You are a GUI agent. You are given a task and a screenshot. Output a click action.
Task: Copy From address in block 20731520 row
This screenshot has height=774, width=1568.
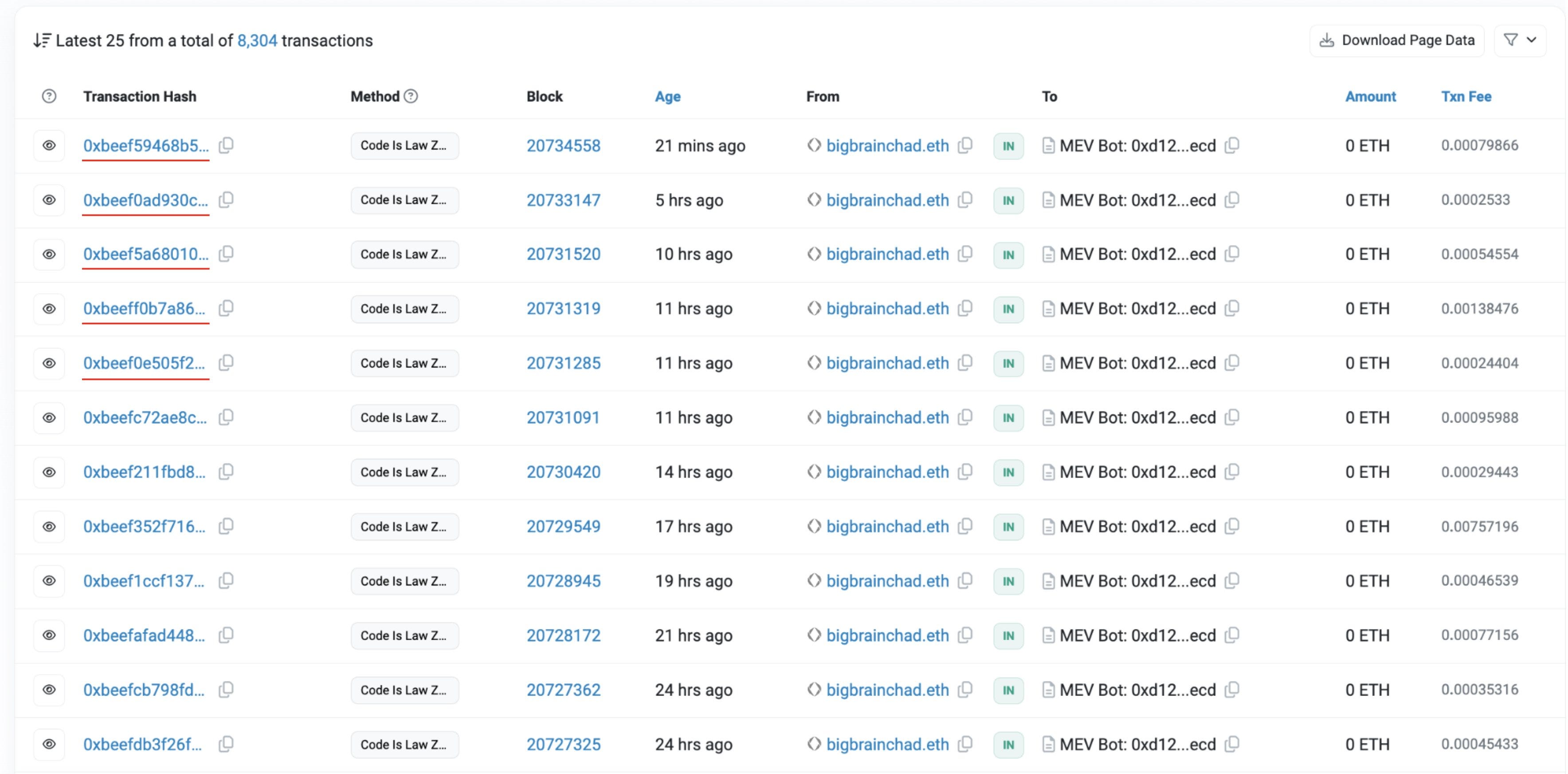click(965, 254)
